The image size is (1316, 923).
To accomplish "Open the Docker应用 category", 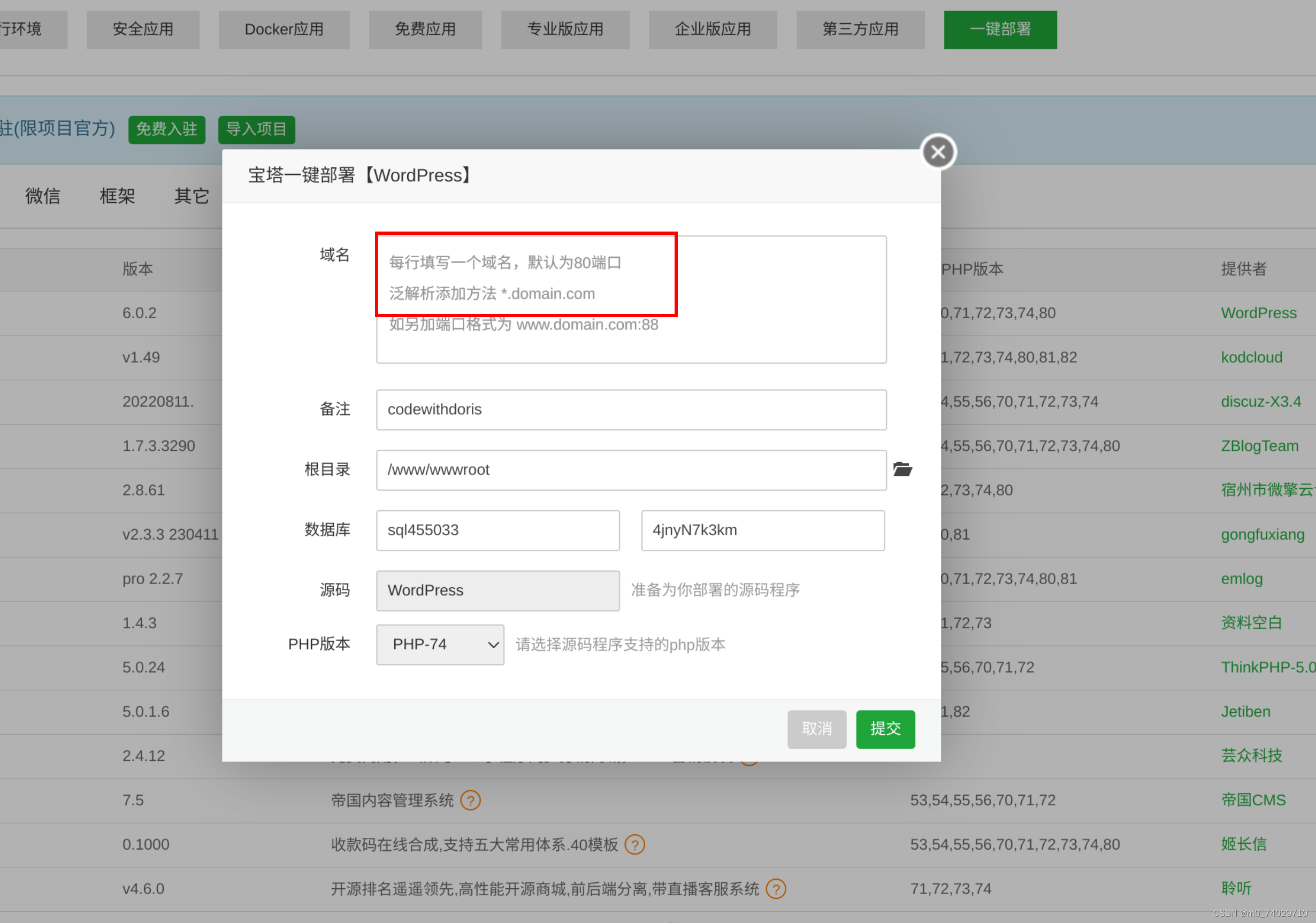I will (284, 29).
